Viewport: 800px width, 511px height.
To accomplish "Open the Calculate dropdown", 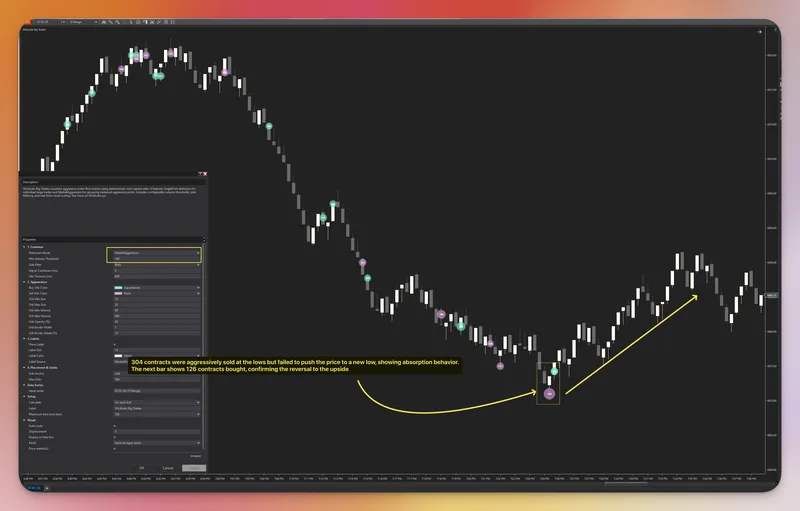I will tap(157, 402).
